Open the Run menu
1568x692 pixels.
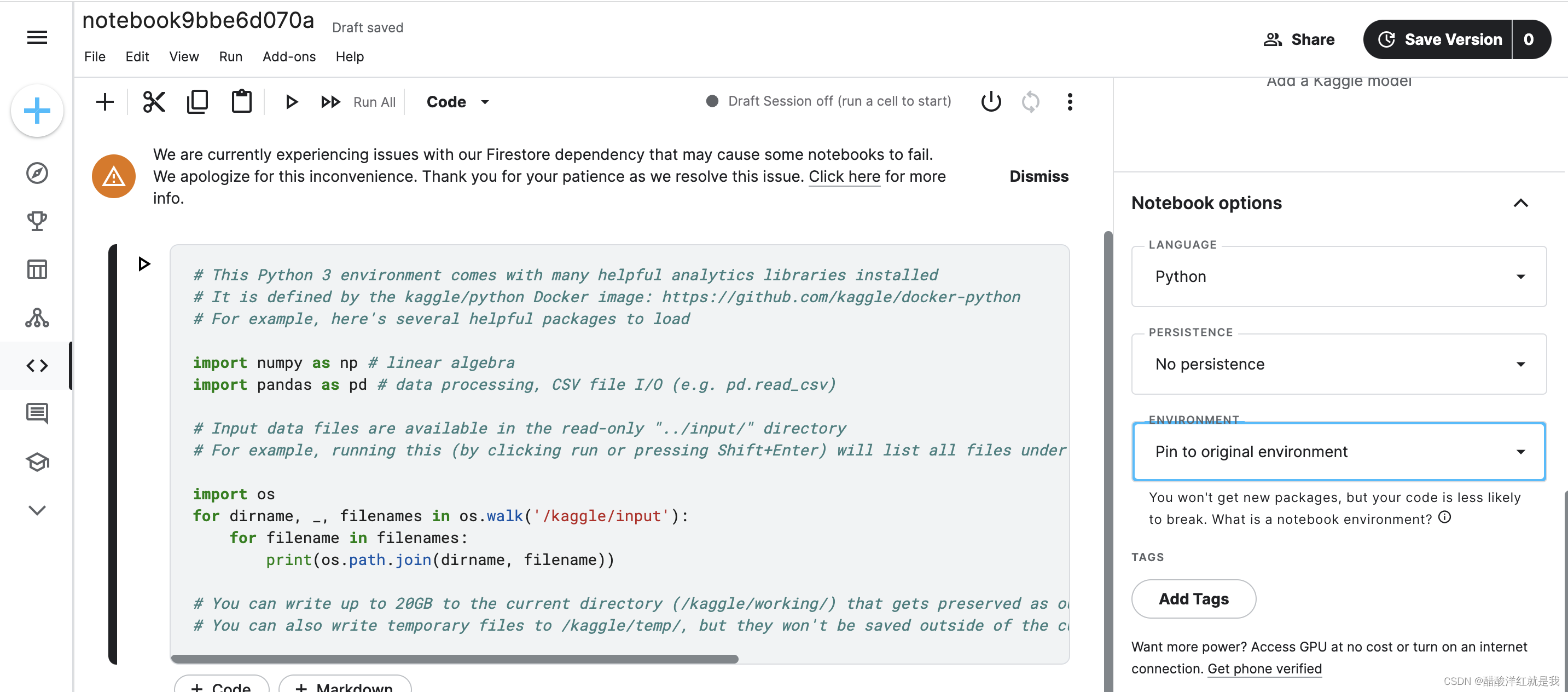click(x=230, y=56)
